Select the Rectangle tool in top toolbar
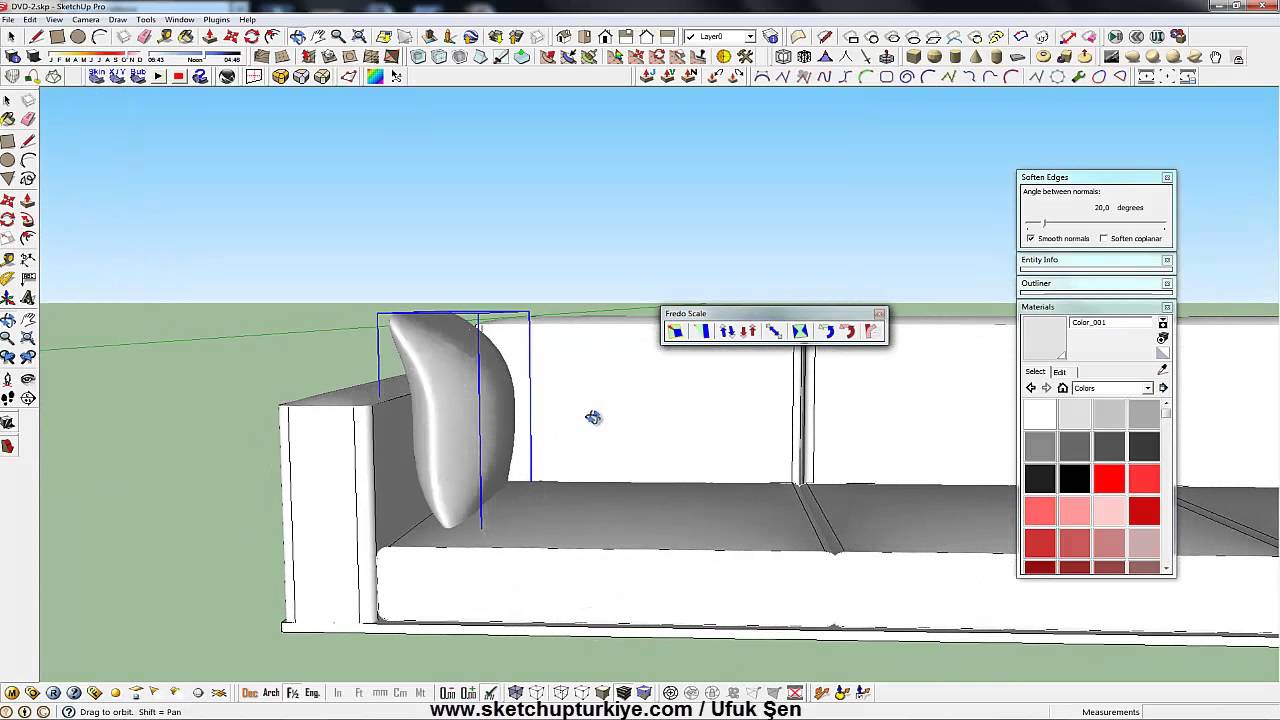 click(57, 37)
